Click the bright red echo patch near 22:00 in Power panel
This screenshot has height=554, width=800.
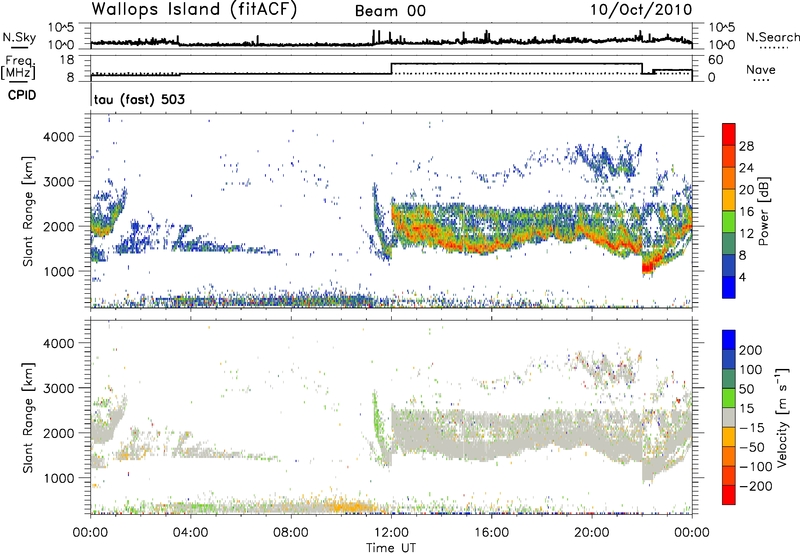648,267
